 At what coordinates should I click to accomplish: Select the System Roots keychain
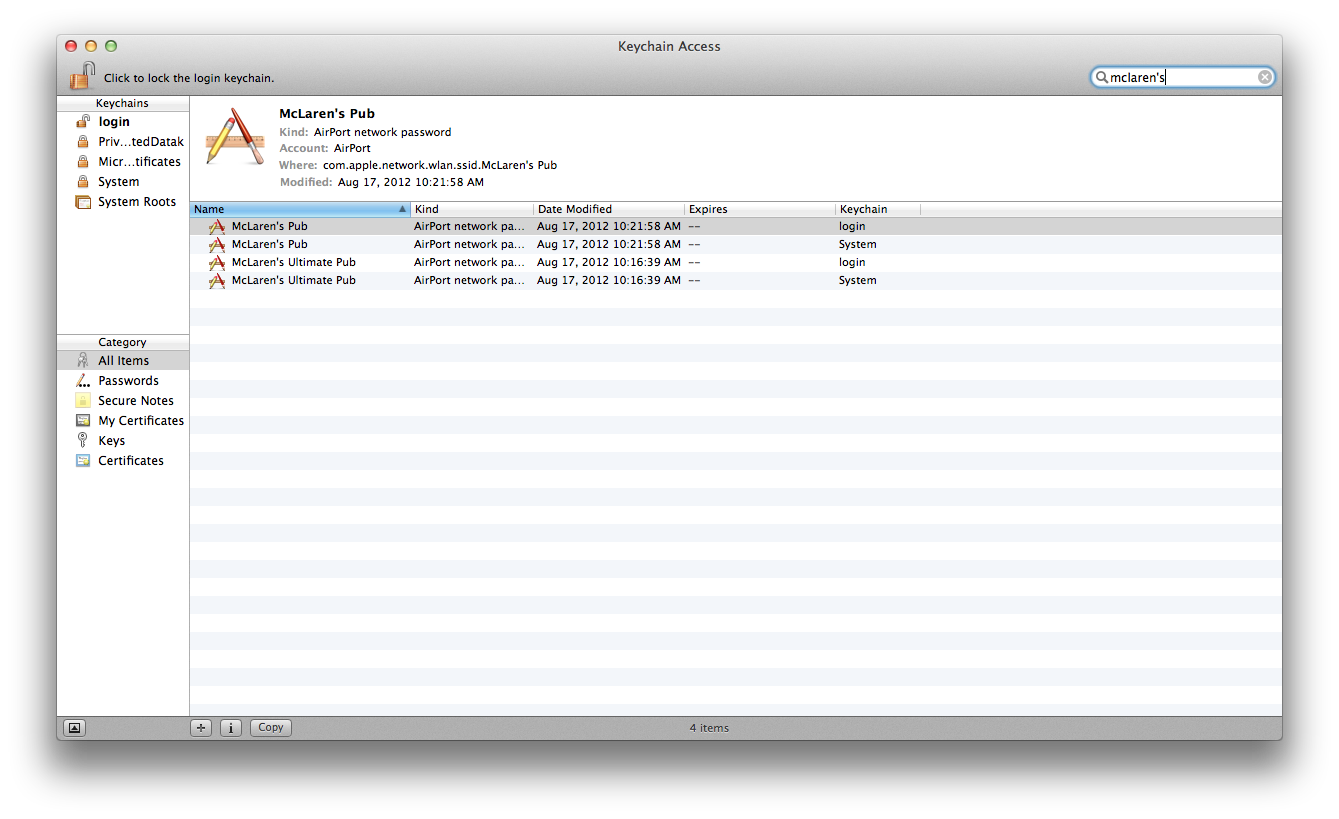coord(137,202)
